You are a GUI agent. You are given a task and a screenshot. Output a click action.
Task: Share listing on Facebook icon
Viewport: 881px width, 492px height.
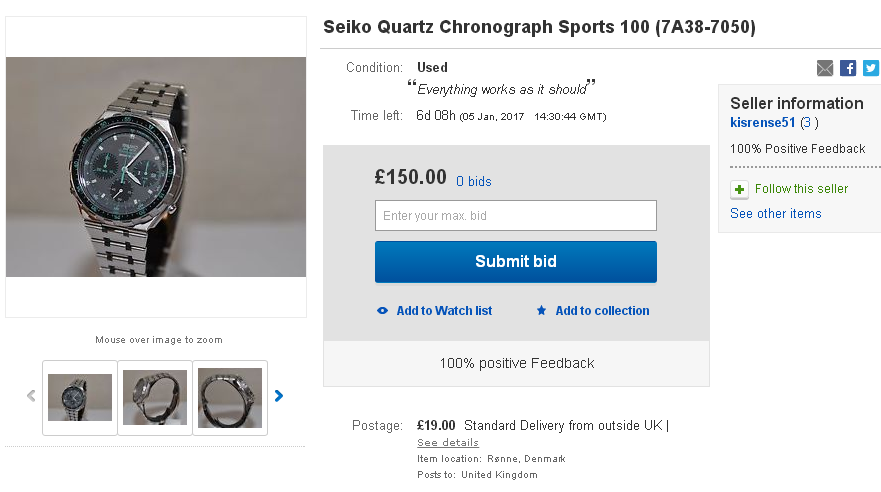tap(848, 68)
